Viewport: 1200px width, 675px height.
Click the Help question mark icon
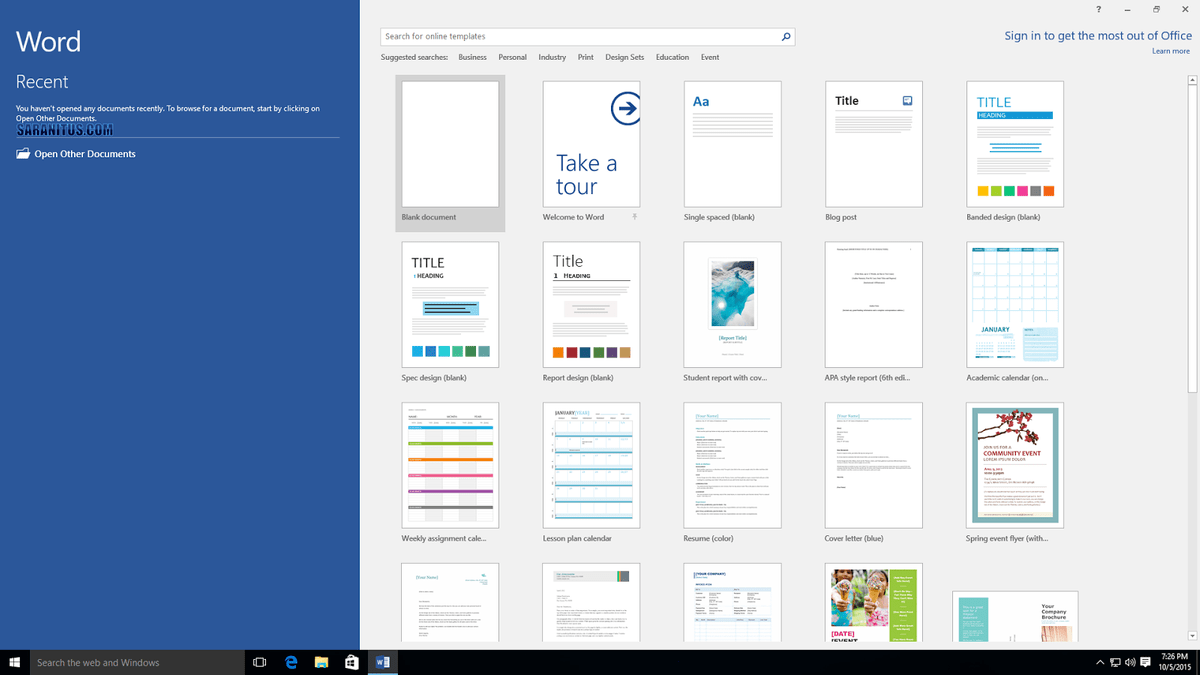[x=1098, y=9]
